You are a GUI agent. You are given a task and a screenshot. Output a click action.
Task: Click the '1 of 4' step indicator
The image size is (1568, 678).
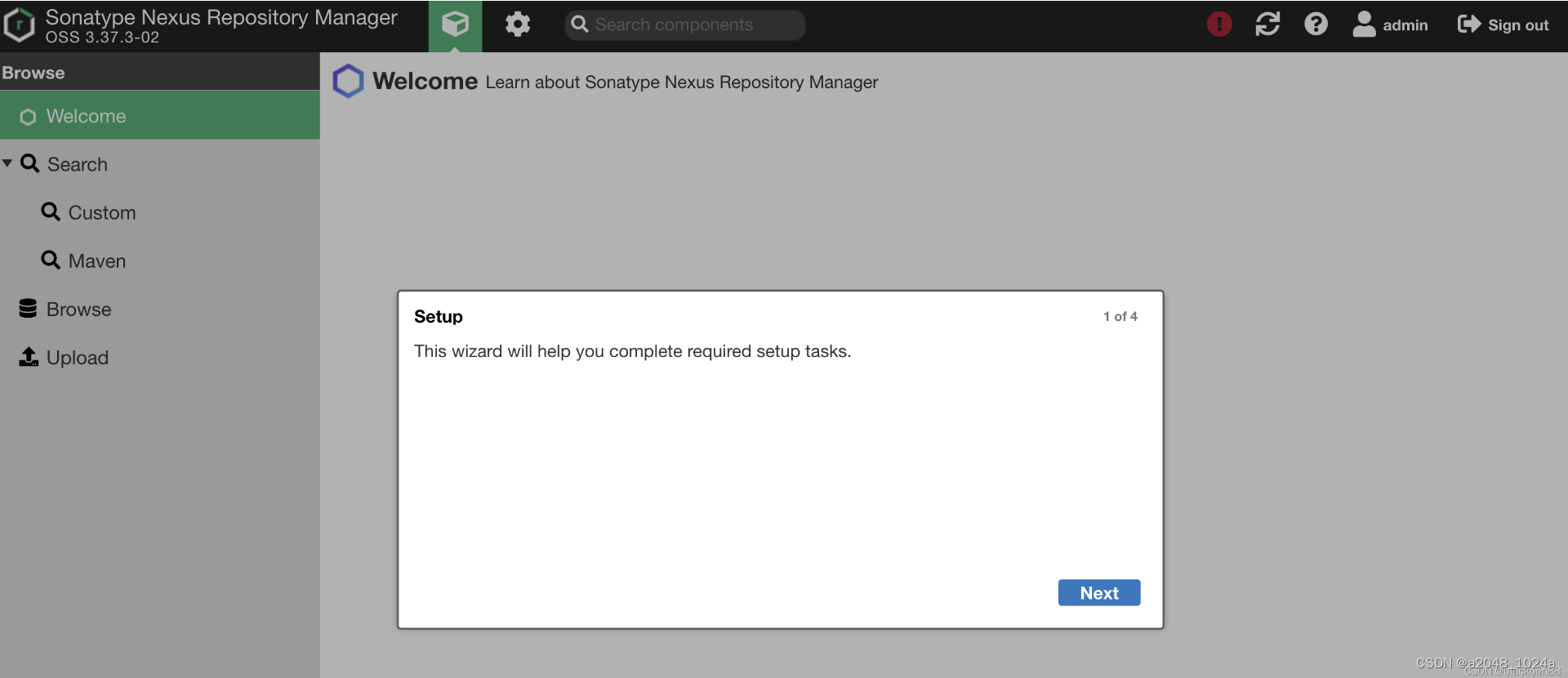tap(1120, 316)
